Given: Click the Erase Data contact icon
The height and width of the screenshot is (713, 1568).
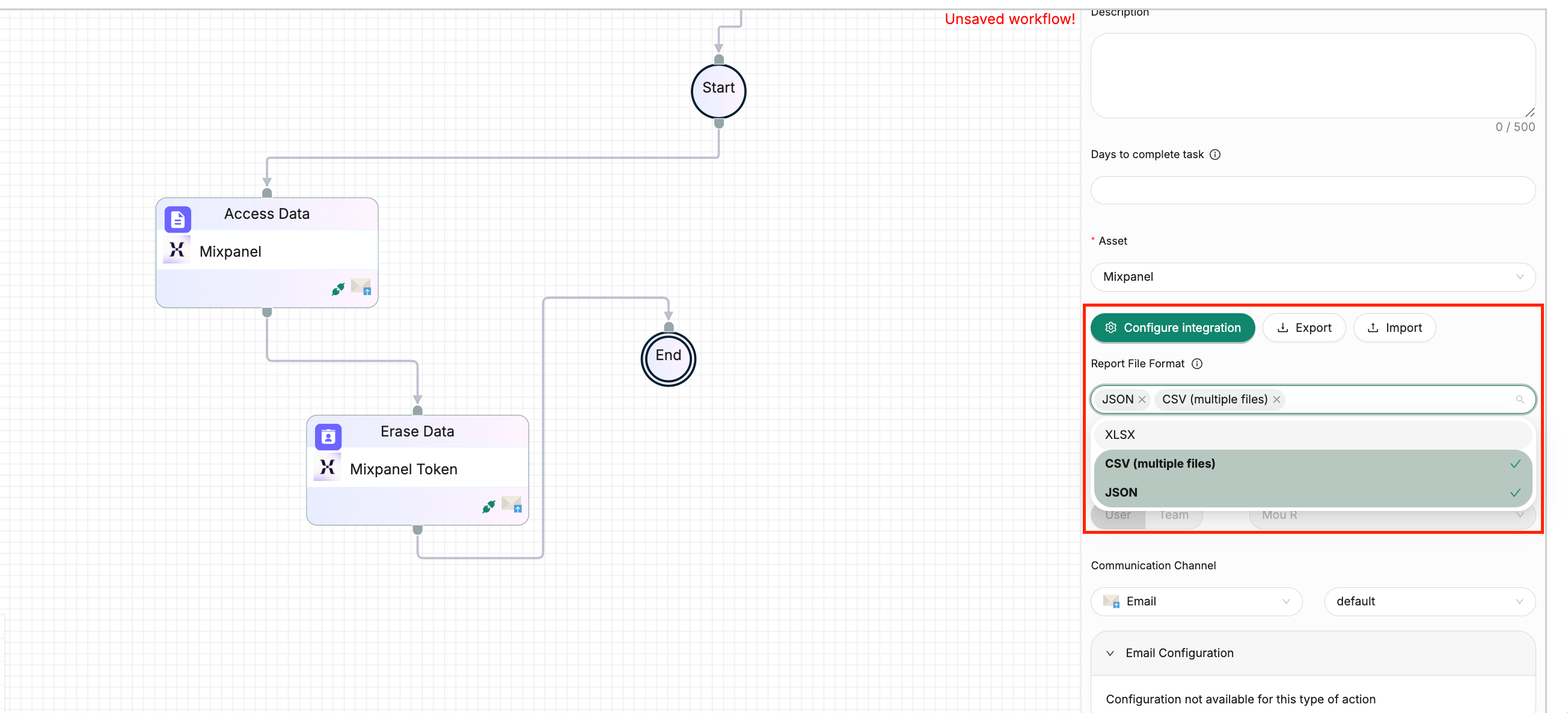Looking at the screenshot, I should (328, 436).
